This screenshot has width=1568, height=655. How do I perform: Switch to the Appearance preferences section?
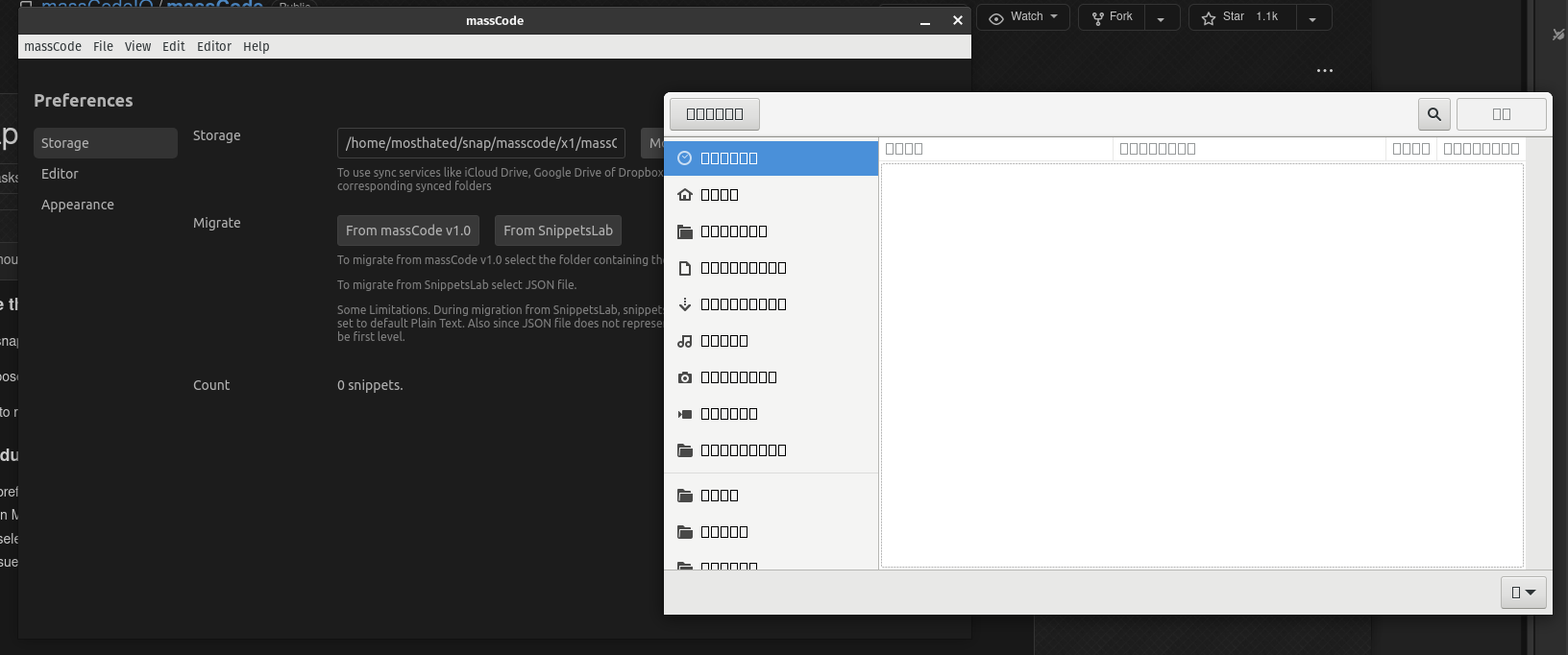[78, 205]
